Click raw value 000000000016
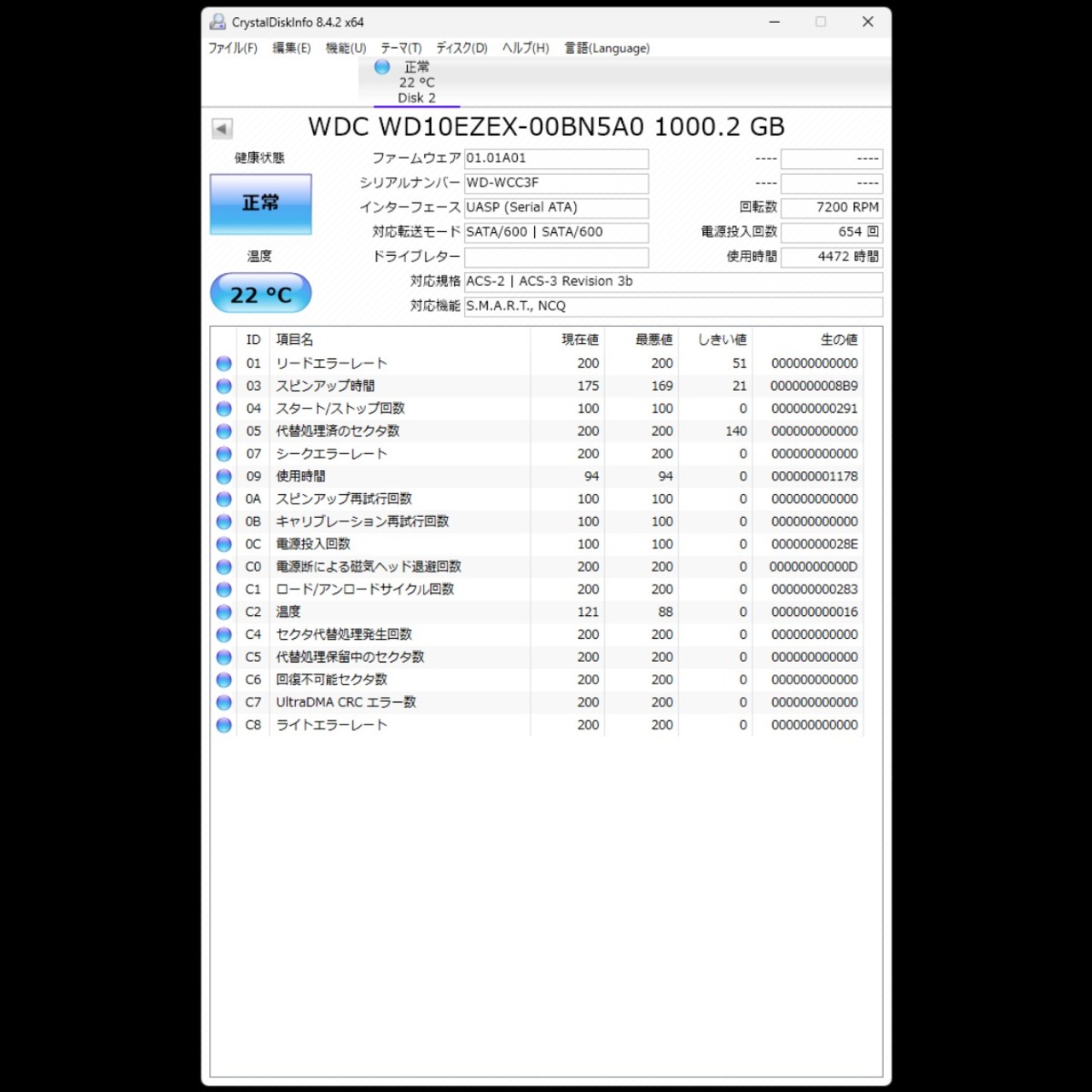This screenshot has height=1092, width=1092. point(814,612)
